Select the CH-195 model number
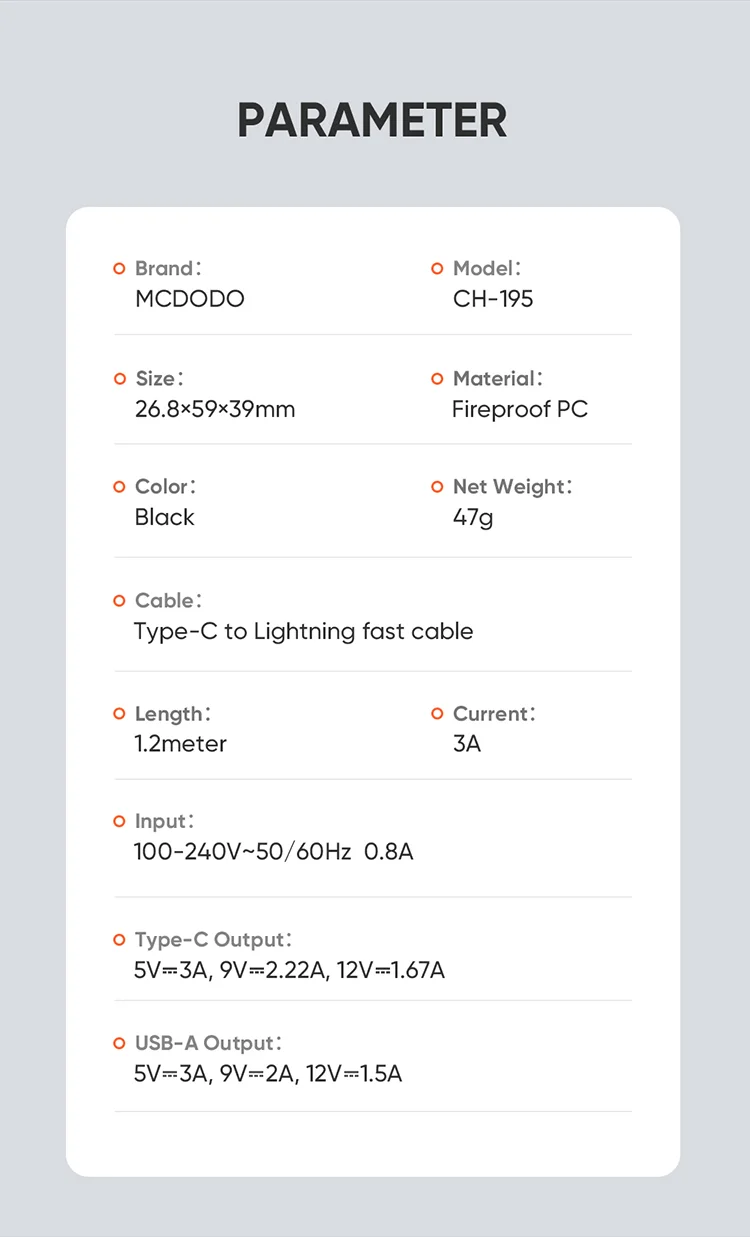 [493, 299]
